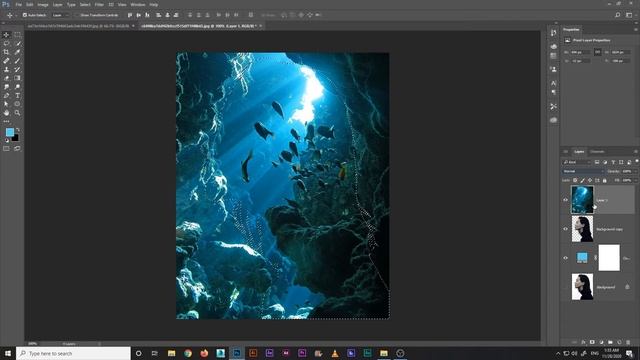The image size is (640, 360).
Task: Reset default foreground and background colors
Action: coord(7,140)
